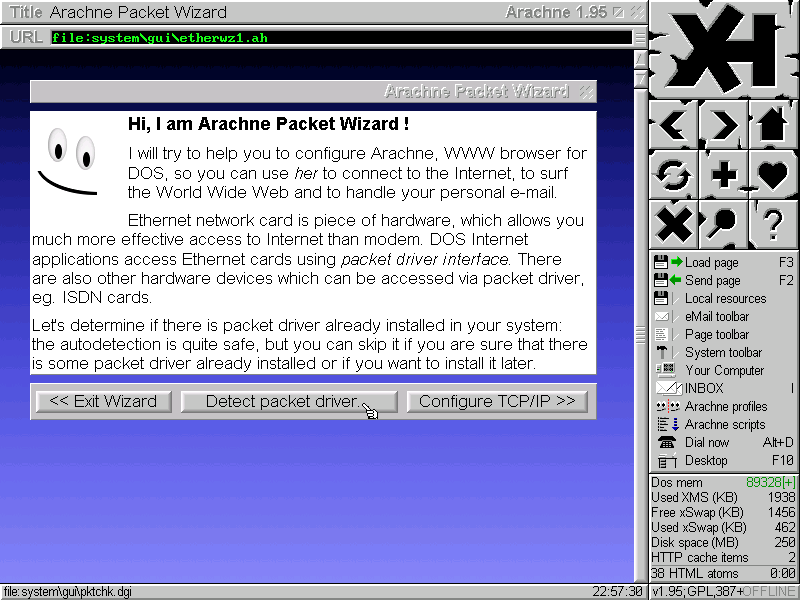Open search with the magnifier icon

pos(723,224)
